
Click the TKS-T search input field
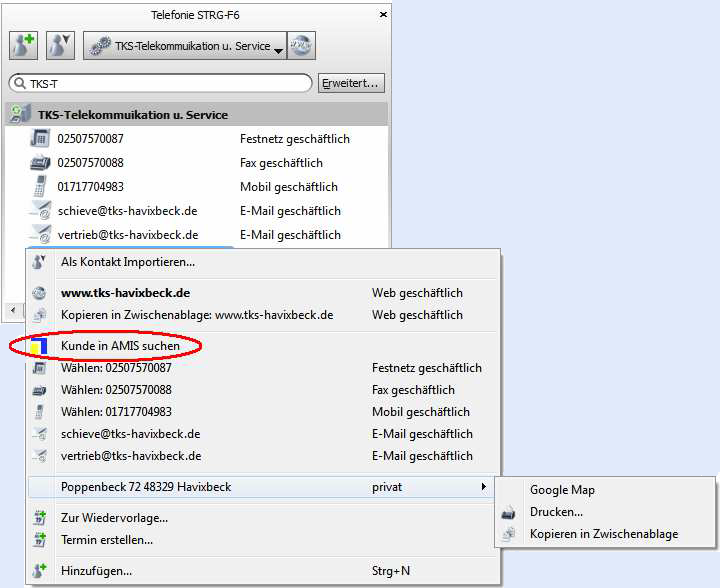[160, 84]
